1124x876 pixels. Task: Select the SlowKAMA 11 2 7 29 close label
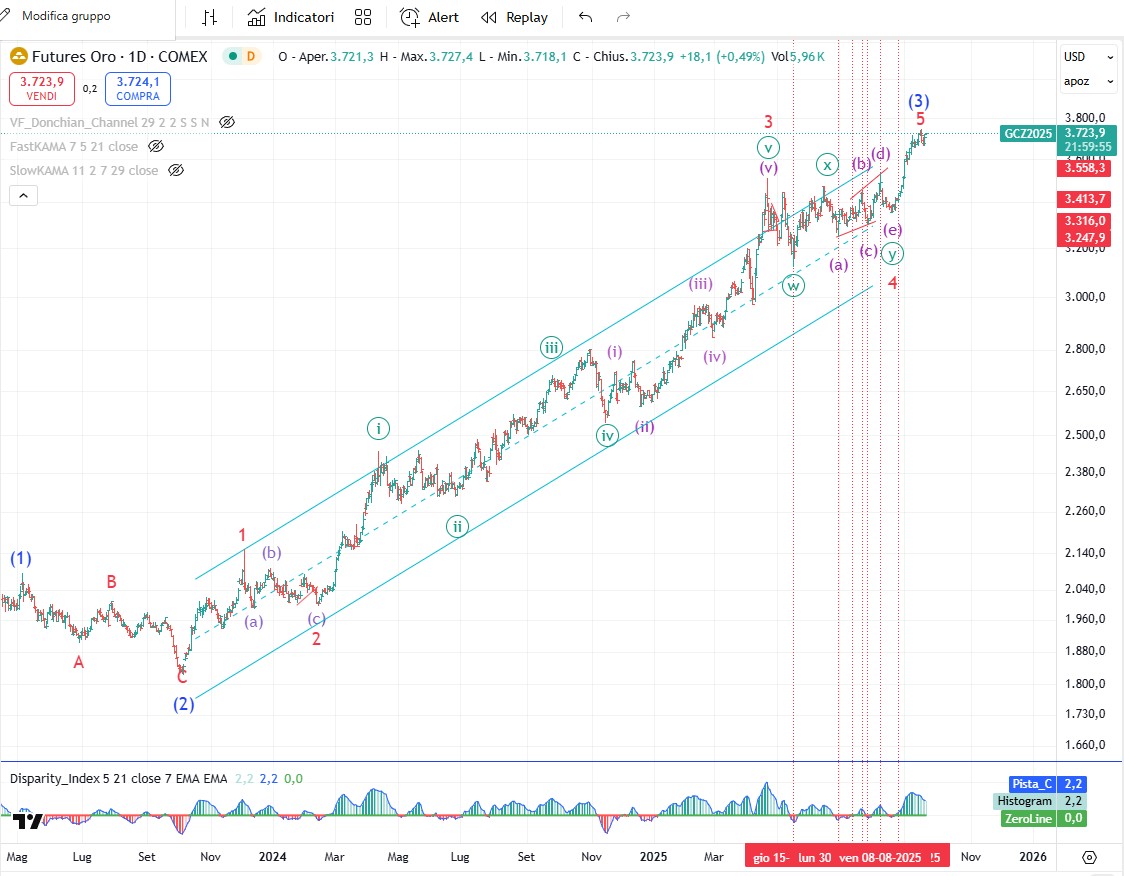(84, 171)
